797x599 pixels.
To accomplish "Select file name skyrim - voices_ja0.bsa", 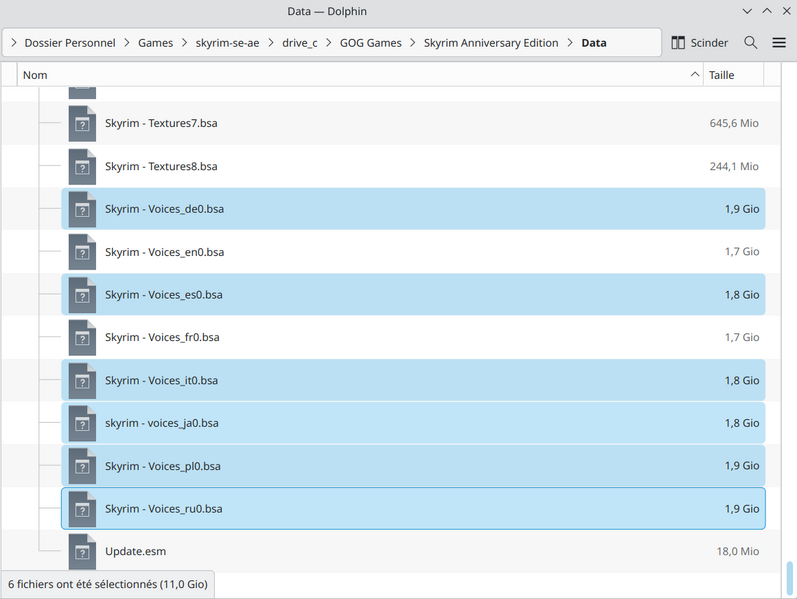I will tap(162, 423).
